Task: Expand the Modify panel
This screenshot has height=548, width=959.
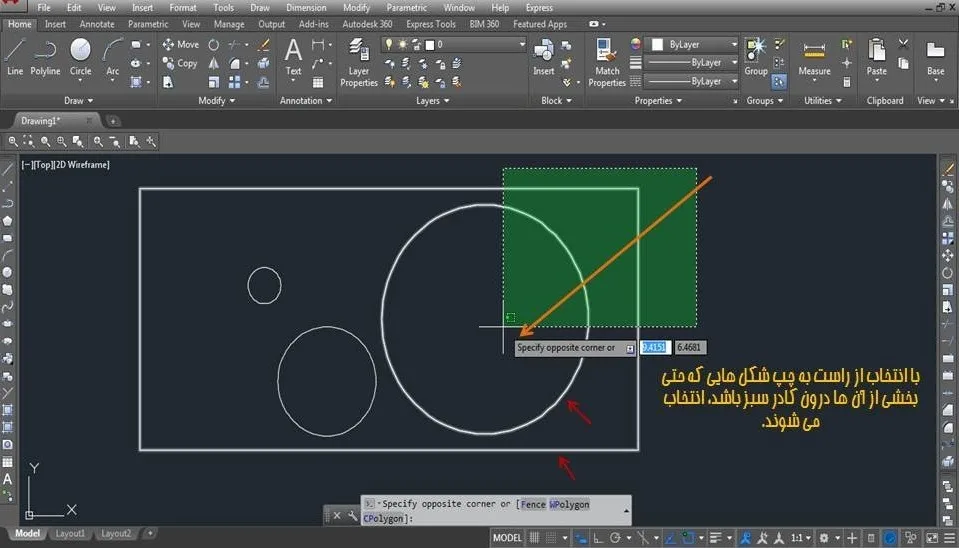Action: pyautogui.click(x=217, y=100)
